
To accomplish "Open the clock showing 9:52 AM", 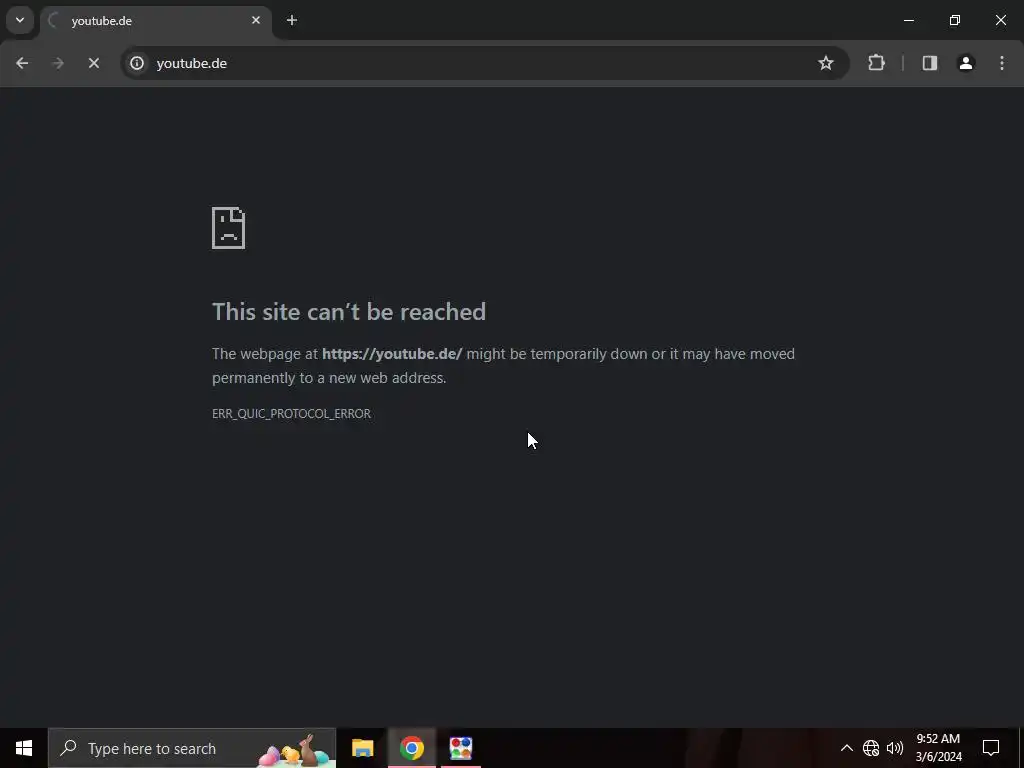I will point(938,748).
